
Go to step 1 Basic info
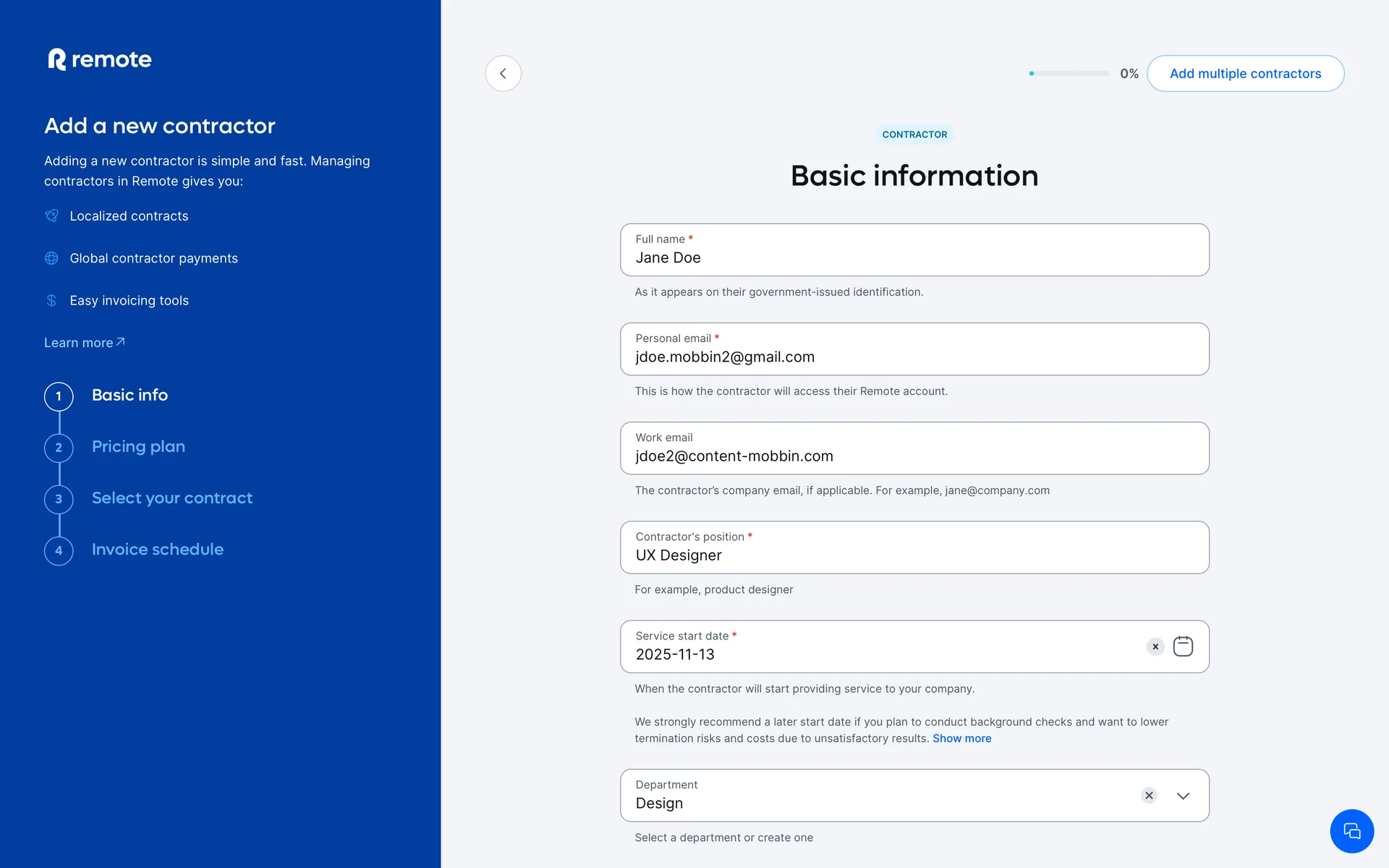(x=129, y=395)
